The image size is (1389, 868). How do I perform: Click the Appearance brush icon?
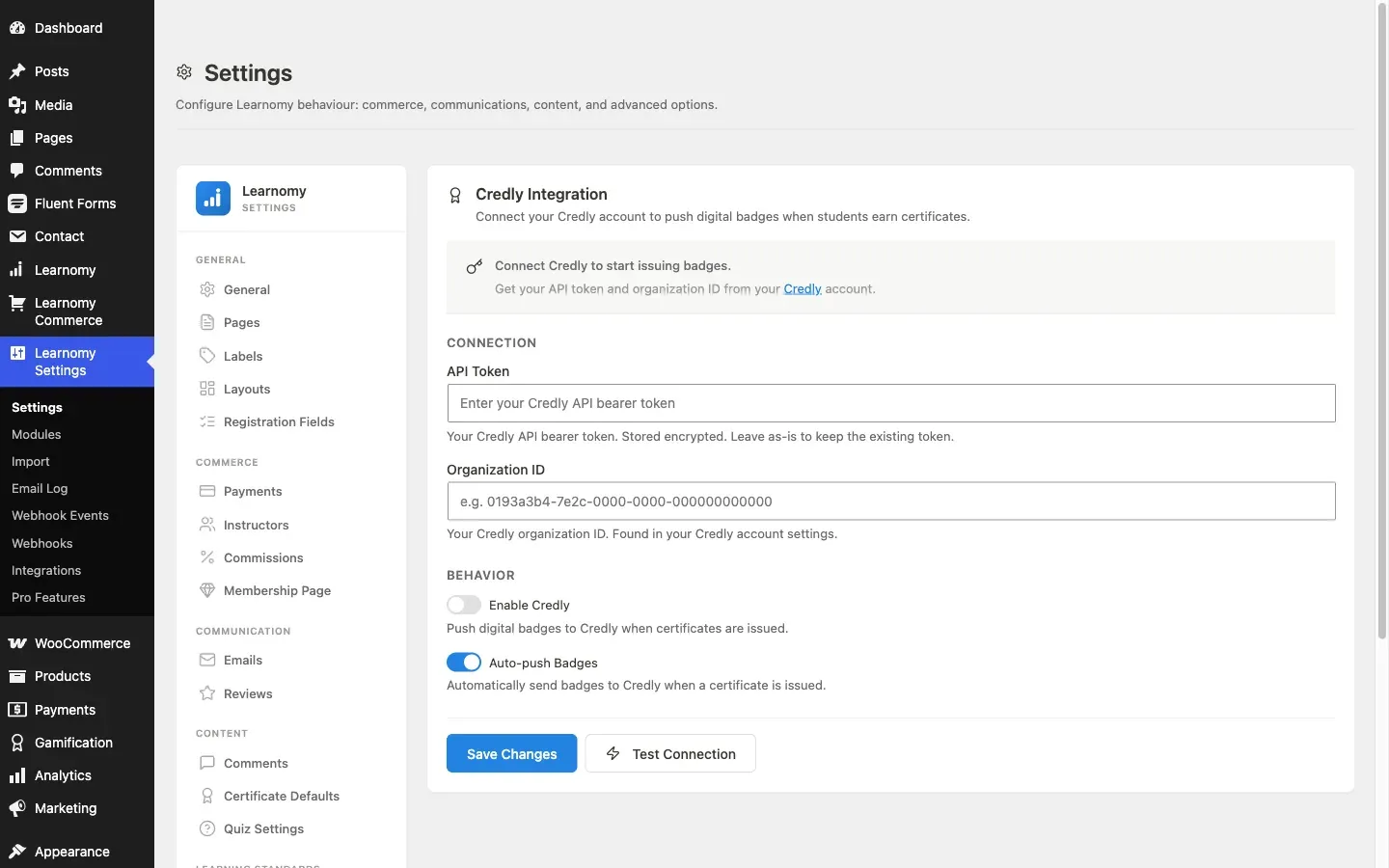[x=17, y=852]
